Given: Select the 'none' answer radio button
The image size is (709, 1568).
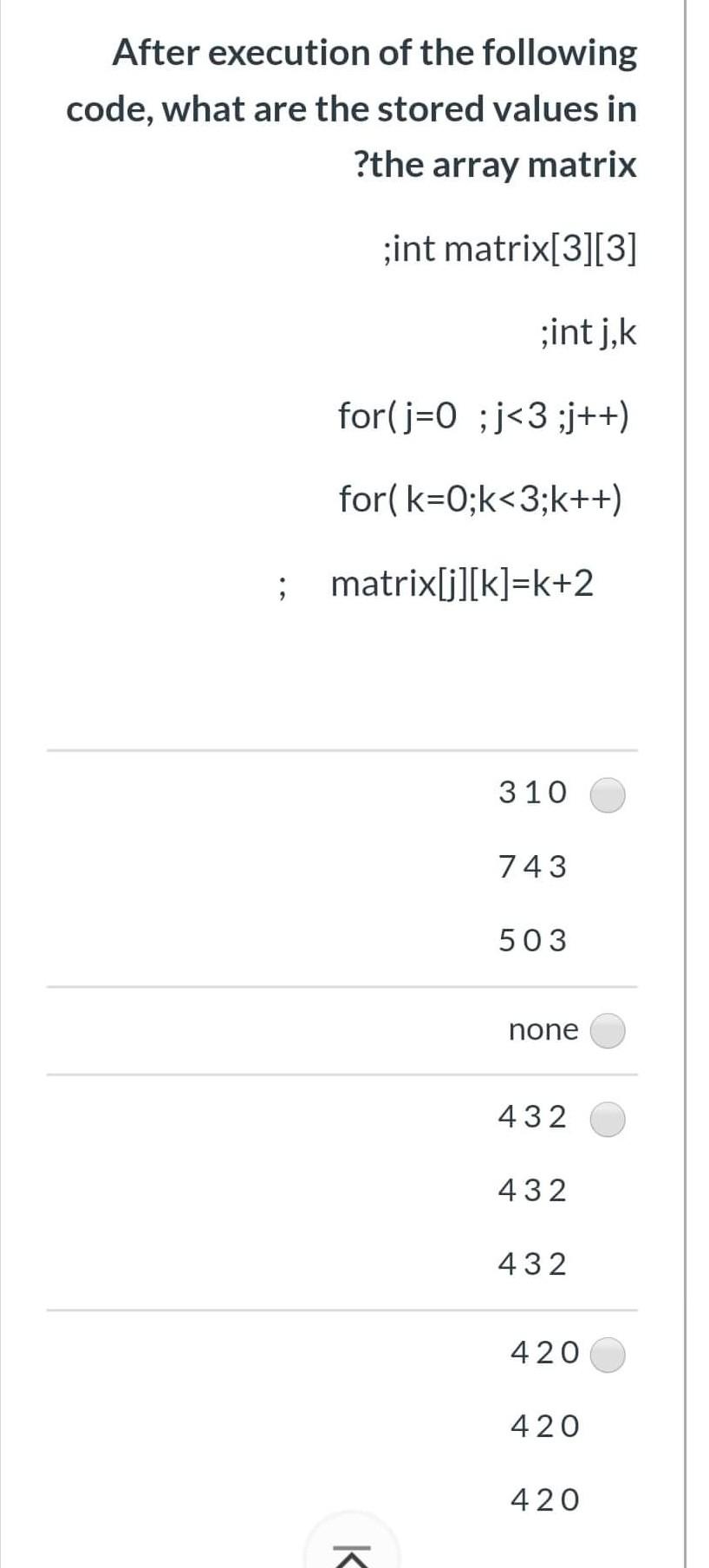Looking at the screenshot, I should click(607, 1030).
